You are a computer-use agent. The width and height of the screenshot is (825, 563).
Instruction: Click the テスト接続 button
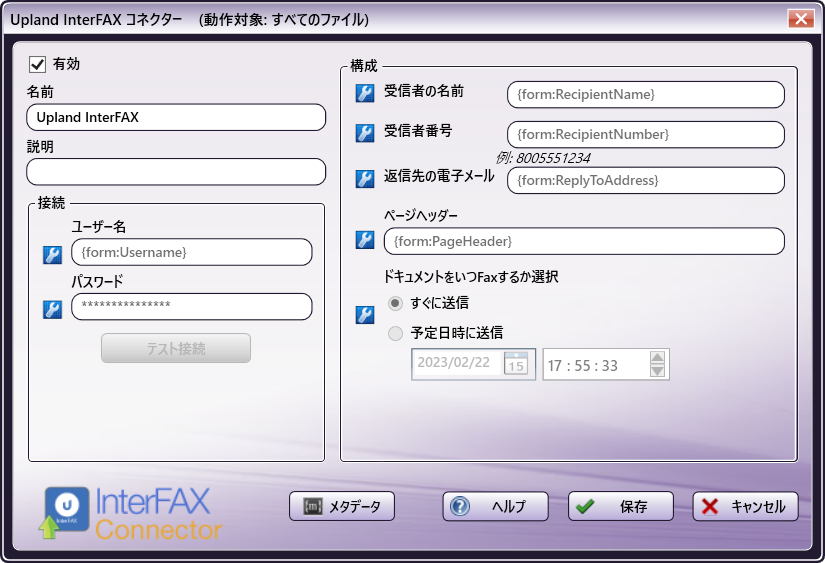176,348
